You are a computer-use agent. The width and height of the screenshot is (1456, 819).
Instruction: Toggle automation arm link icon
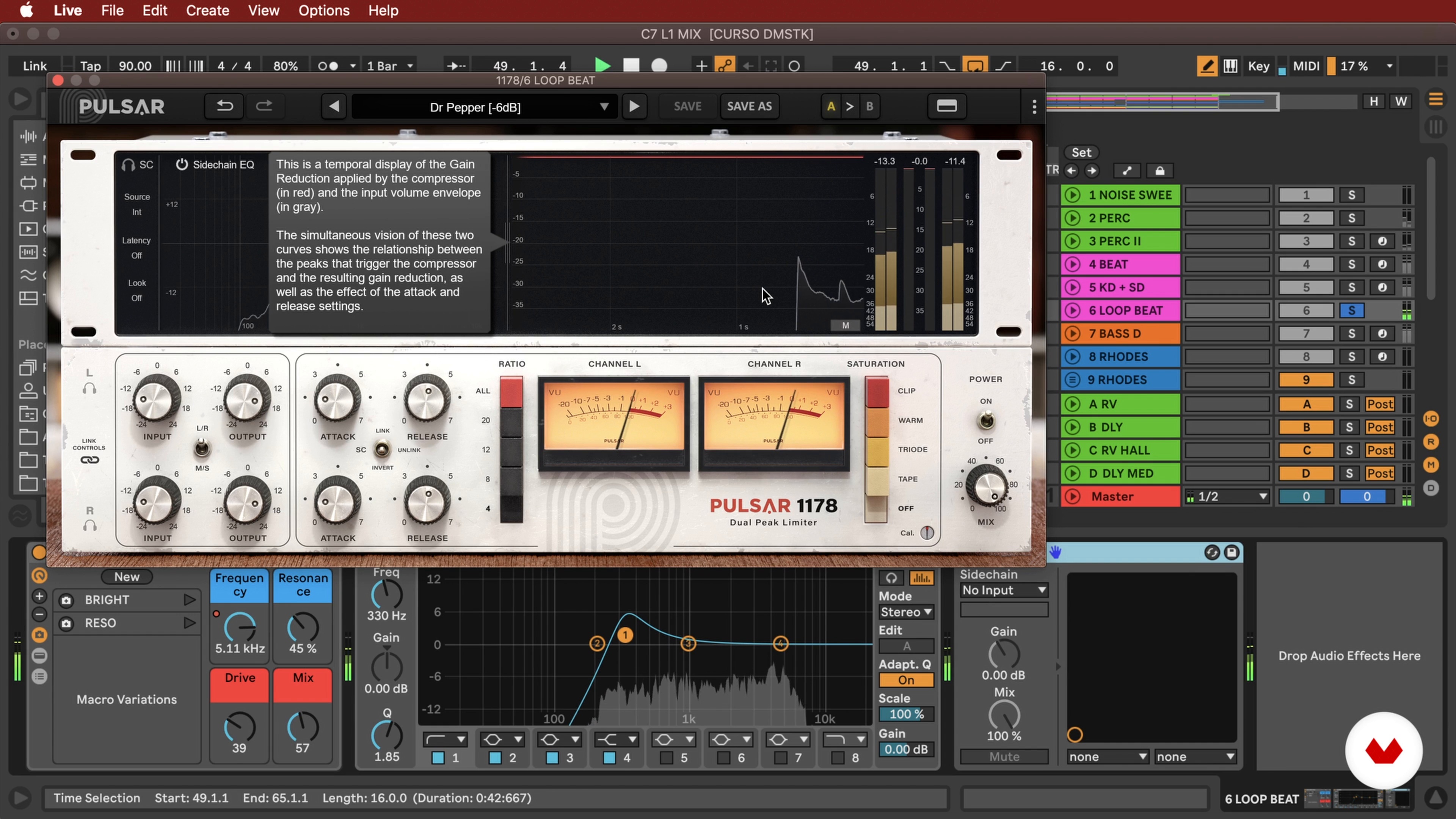(x=725, y=66)
